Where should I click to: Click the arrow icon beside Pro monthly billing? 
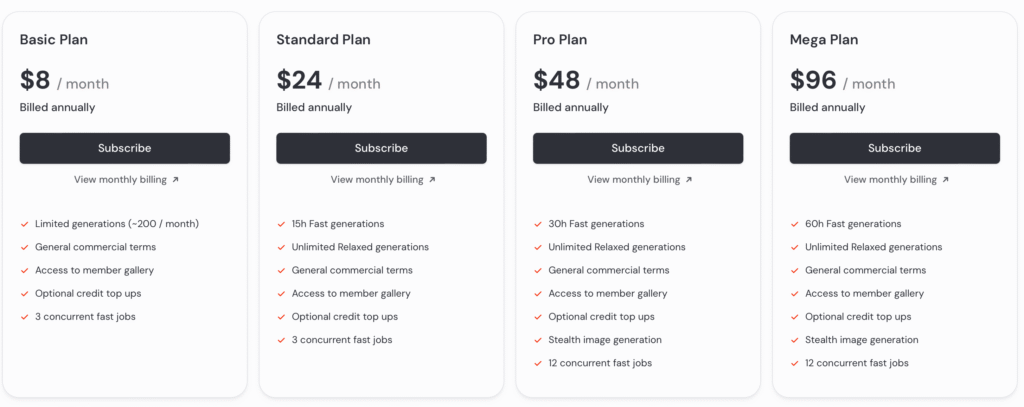[688, 180]
